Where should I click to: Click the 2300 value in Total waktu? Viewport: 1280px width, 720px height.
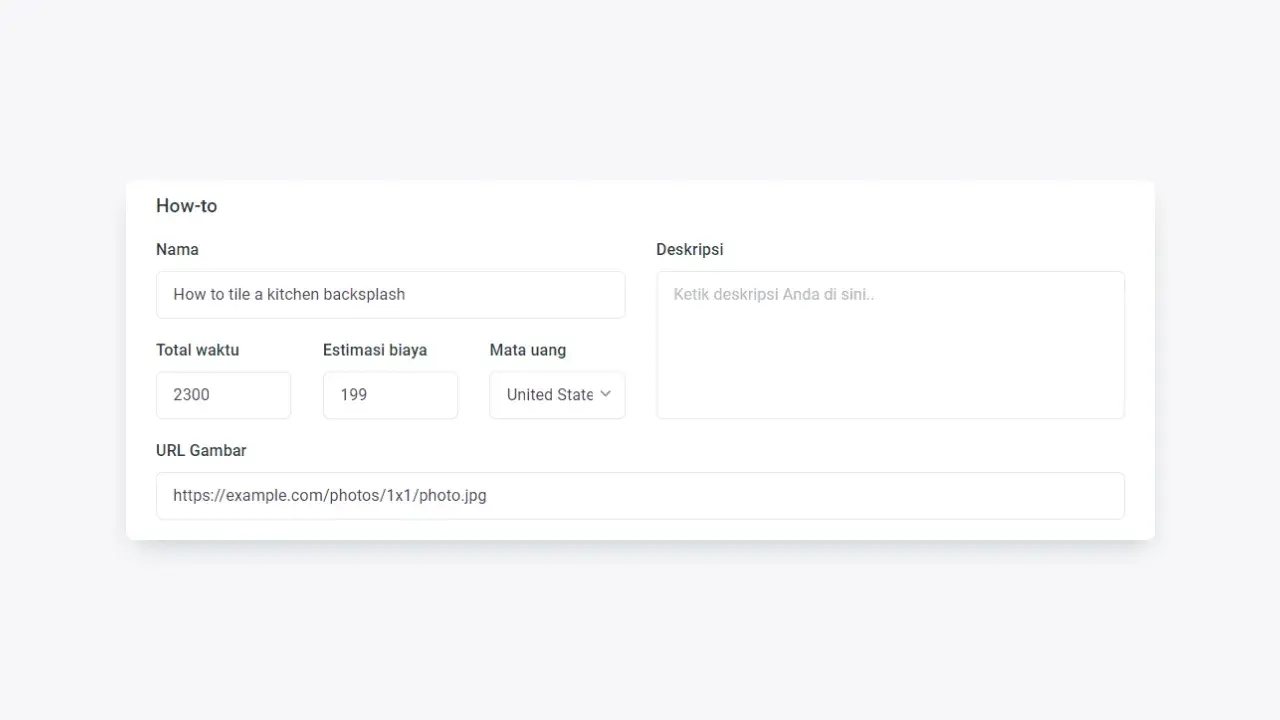pyautogui.click(x=191, y=395)
